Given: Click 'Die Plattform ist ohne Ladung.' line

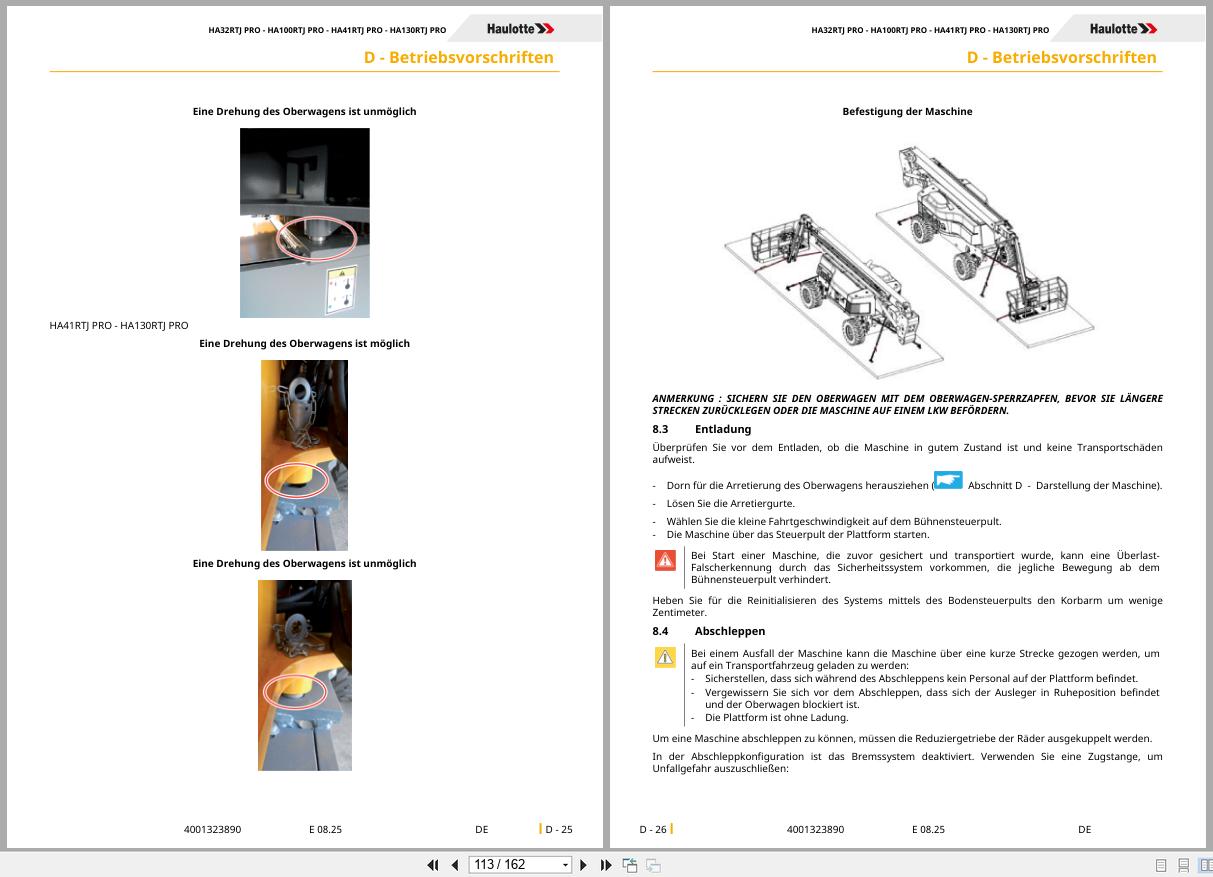Looking at the screenshot, I should 776,717.
